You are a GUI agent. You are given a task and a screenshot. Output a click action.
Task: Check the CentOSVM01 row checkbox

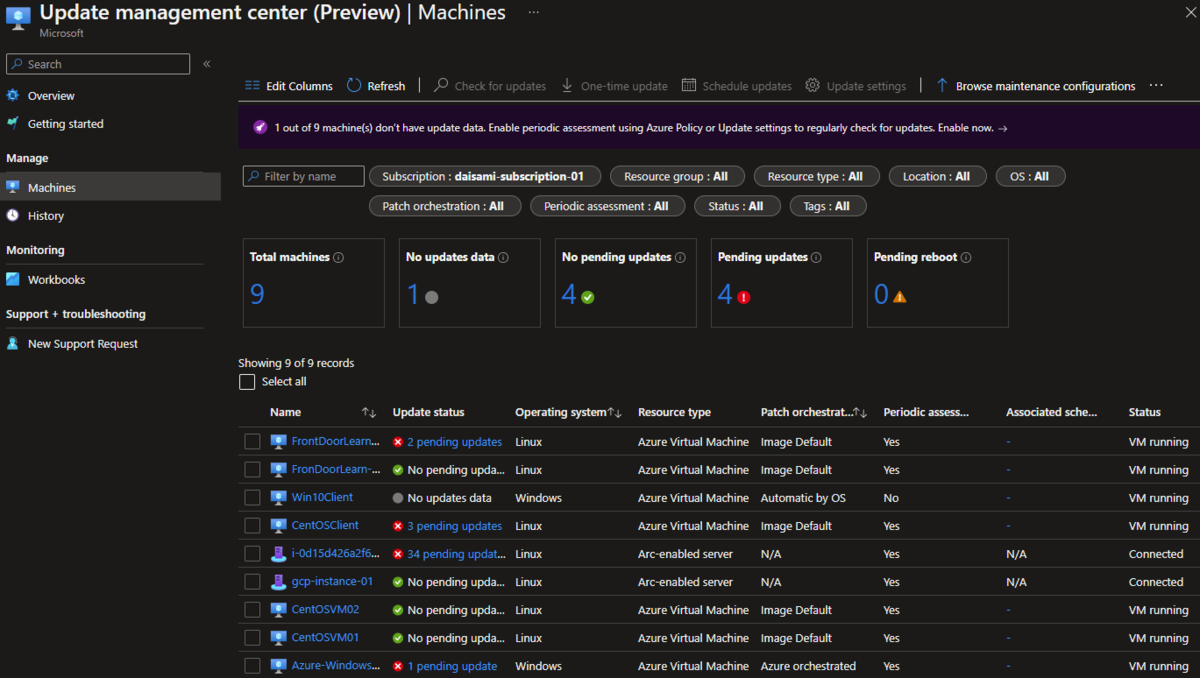tap(252, 638)
